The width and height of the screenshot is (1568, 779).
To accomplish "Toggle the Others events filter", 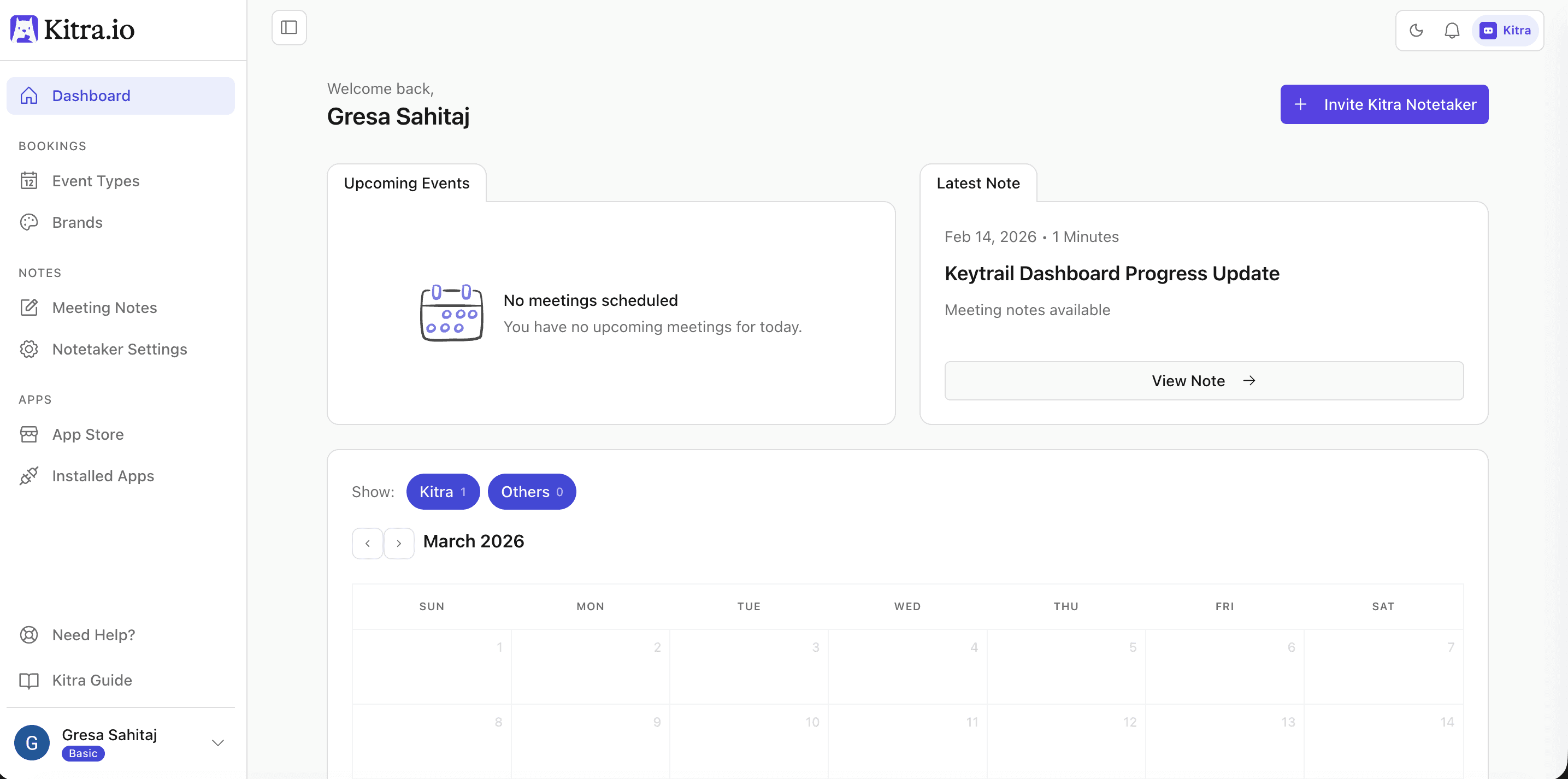I will point(532,492).
